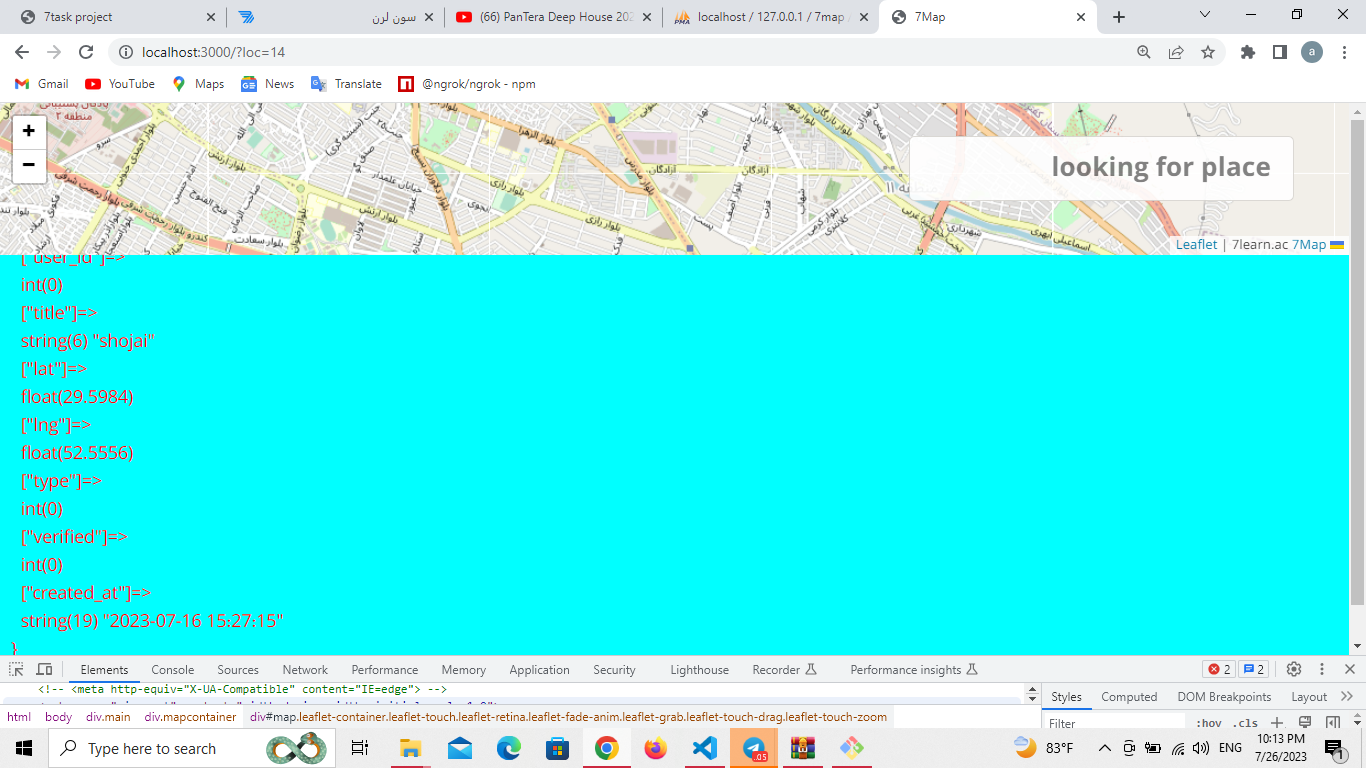Share this page icon
Screen dimensions: 1366x768
pyautogui.click(x=1176, y=52)
